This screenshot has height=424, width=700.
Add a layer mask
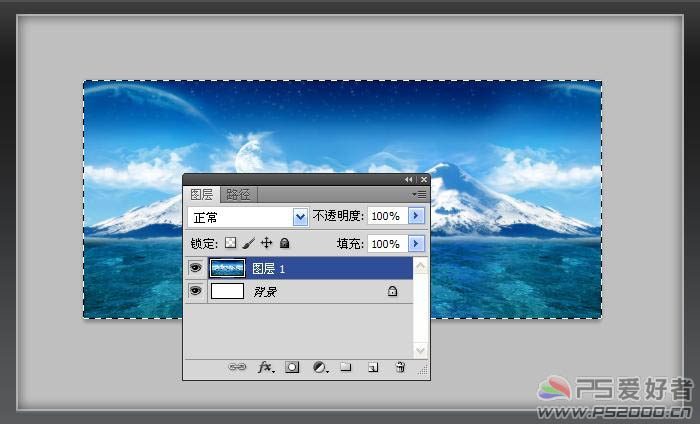(x=292, y=367)
